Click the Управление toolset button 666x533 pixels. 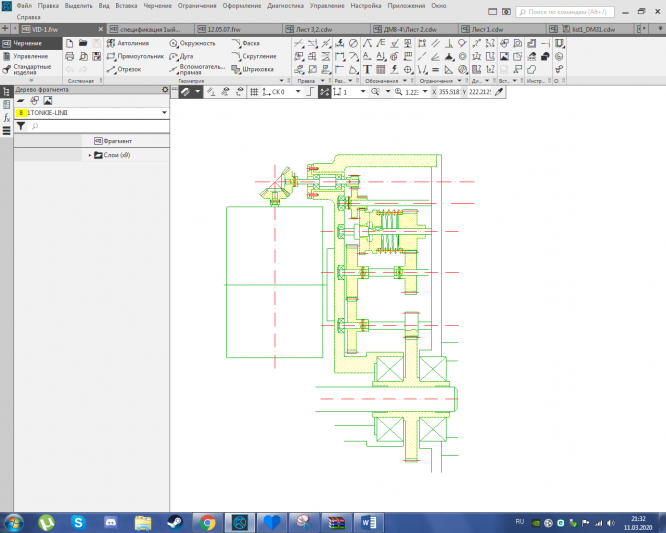pos(28,56)
